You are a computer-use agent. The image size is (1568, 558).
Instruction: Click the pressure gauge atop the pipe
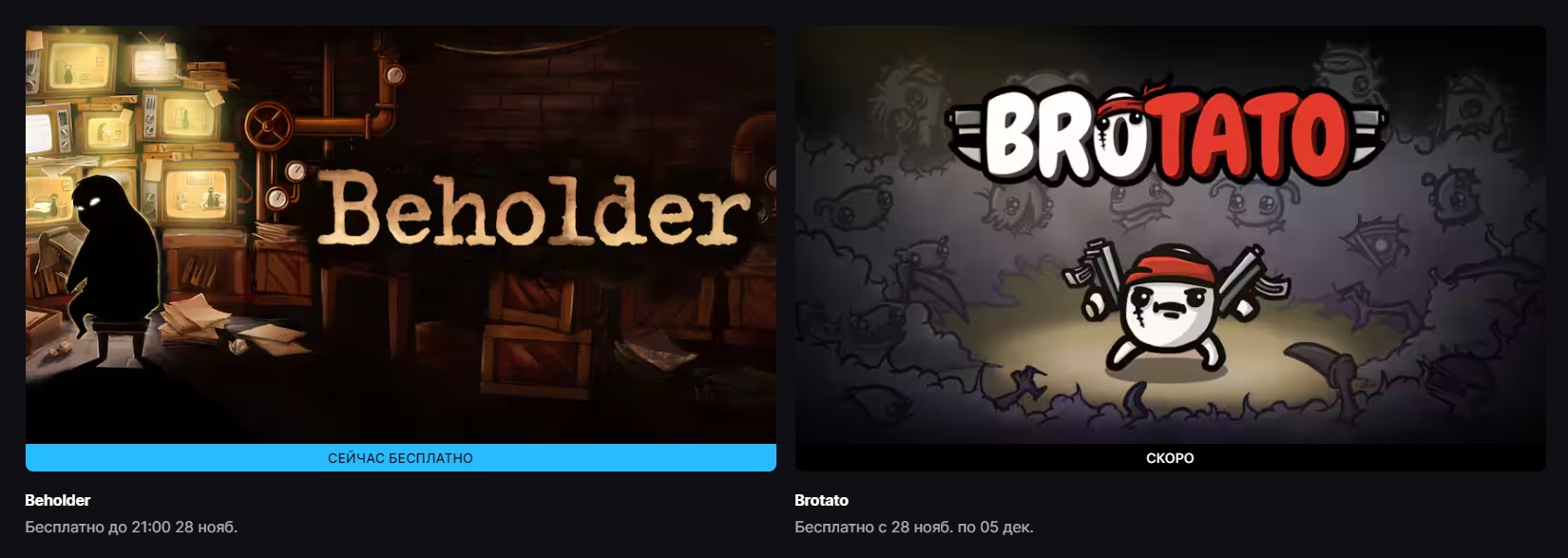pos(393,74)
